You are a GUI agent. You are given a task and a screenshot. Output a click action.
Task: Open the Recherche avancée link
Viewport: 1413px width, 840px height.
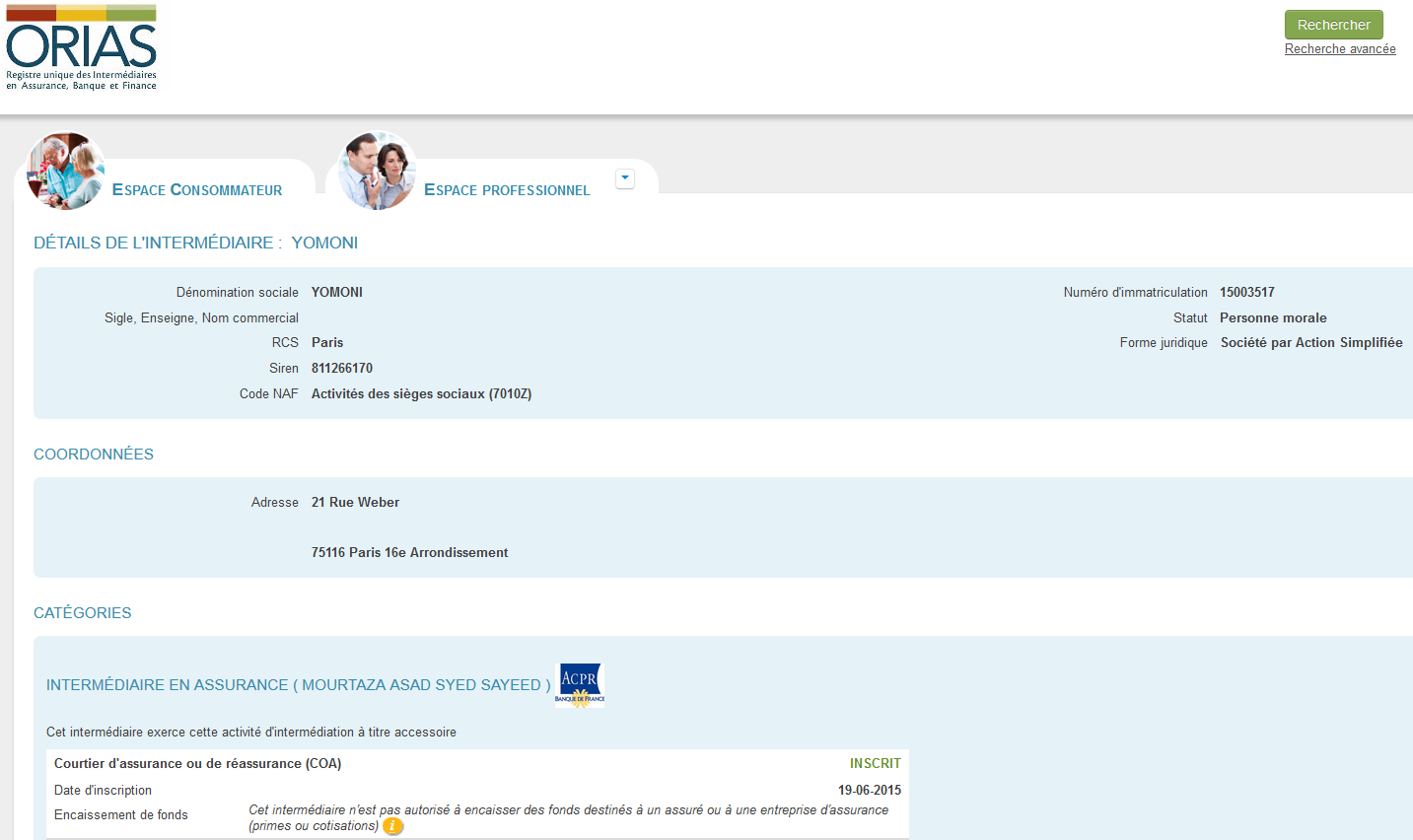click(1340, 49)
